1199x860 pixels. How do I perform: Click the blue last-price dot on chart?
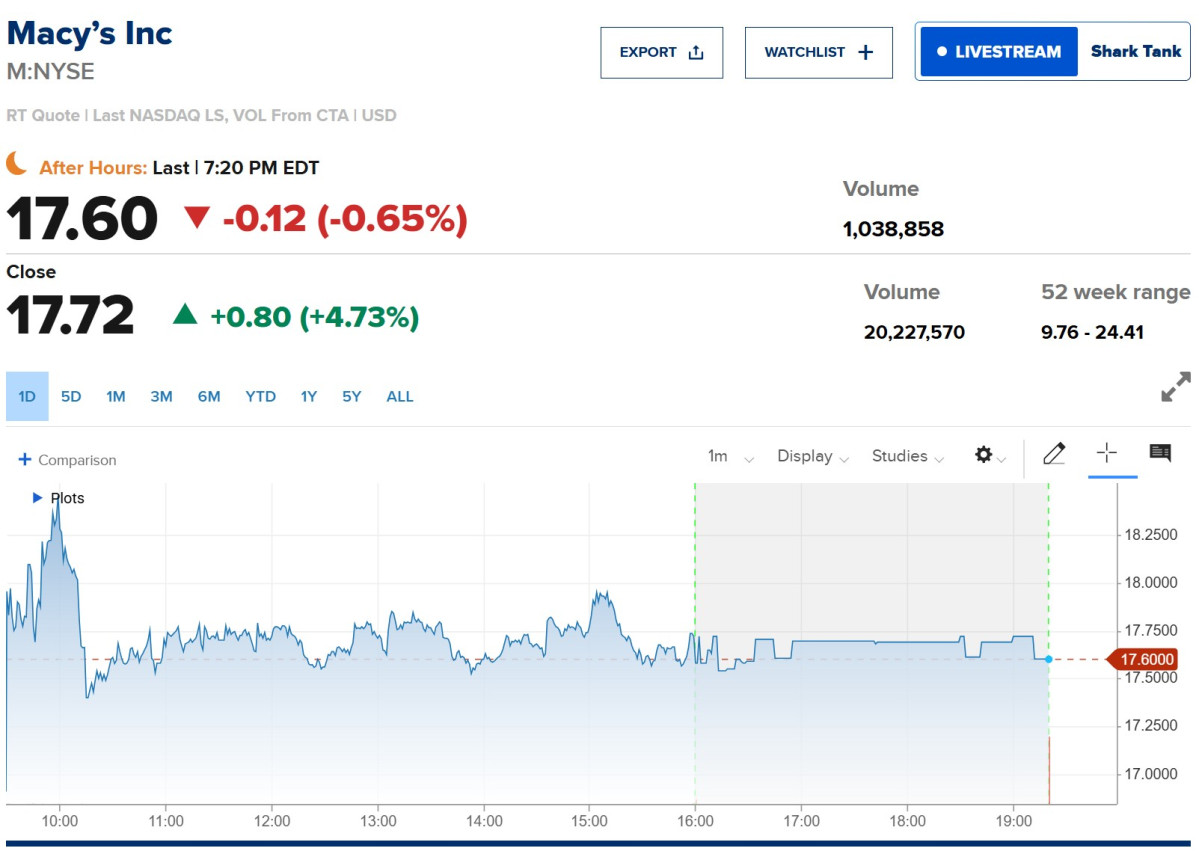coord(1048,659)
